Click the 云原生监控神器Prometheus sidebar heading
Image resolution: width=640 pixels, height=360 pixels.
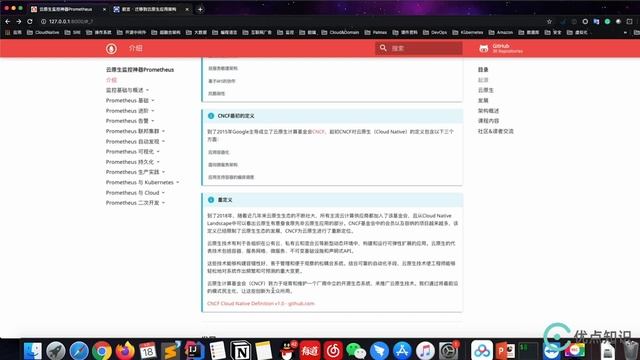[140, 70]
